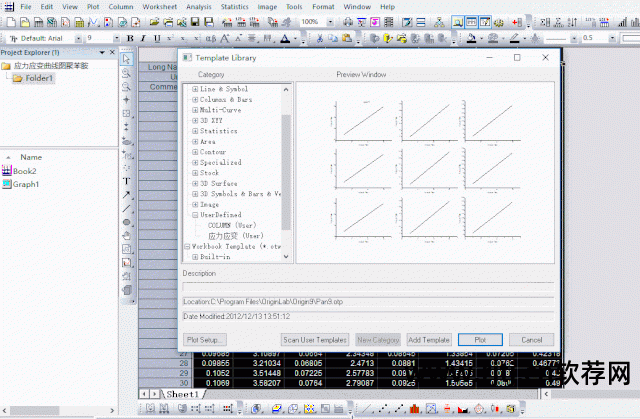Select the Pan hand tool
The height and width of the screenshot is (419, 640).
(127, 236)
